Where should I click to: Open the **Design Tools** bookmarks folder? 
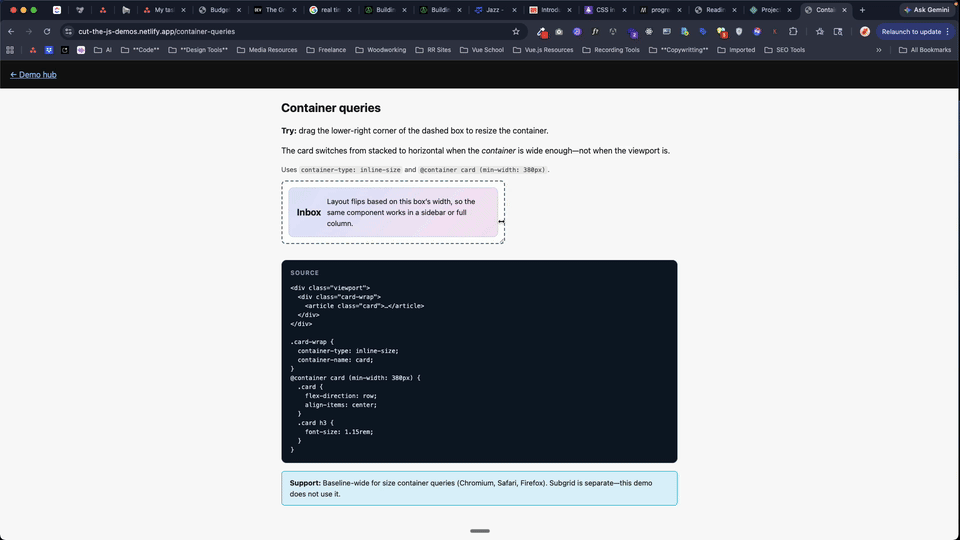pyautogui.click(x=198, y=50)
